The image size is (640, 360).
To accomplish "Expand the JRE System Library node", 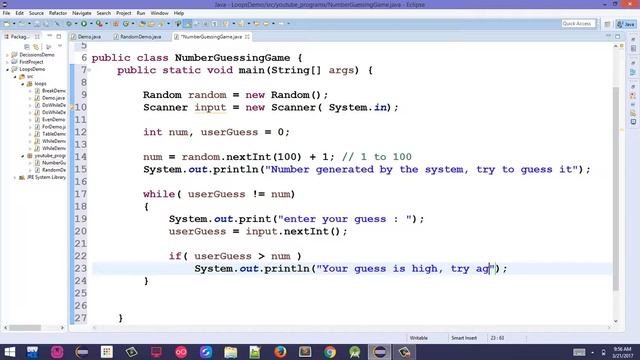I will point(15,178).
